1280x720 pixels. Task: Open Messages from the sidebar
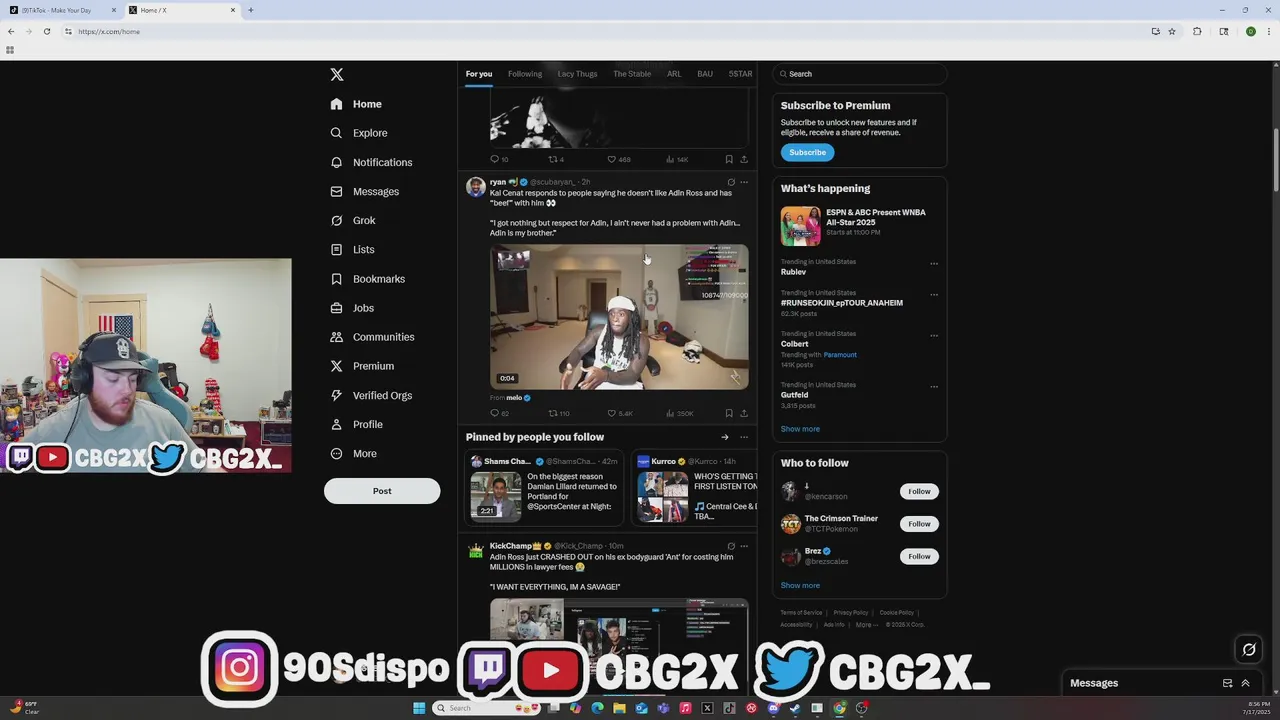coord(364,191)
